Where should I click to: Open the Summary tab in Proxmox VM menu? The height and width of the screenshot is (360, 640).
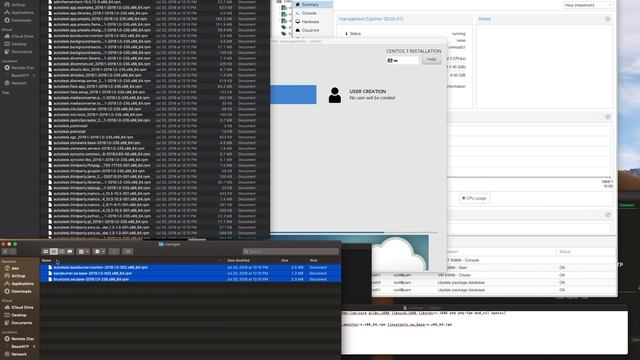point(313,4)
